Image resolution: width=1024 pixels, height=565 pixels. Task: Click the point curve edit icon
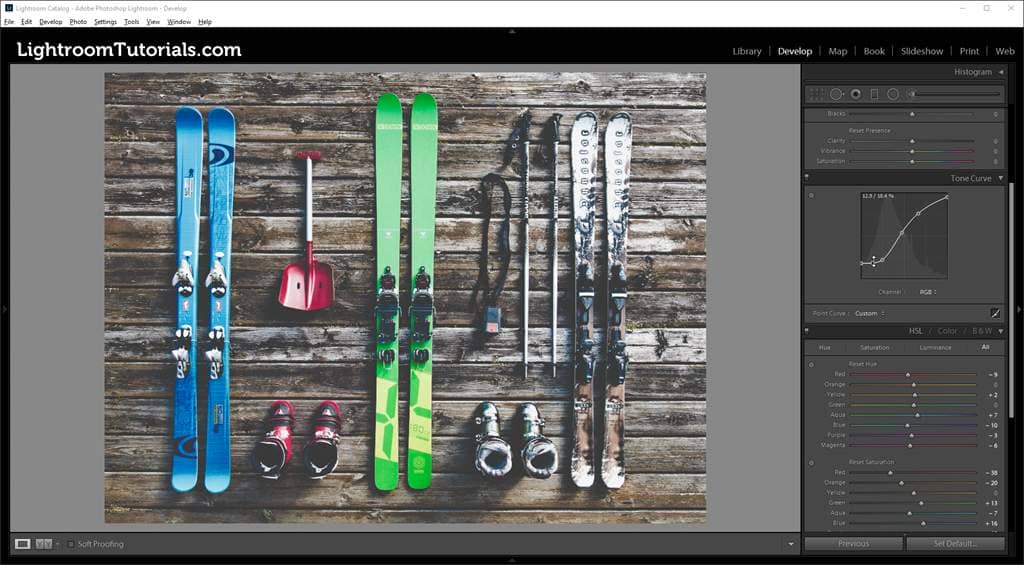(x=995, y=313)
